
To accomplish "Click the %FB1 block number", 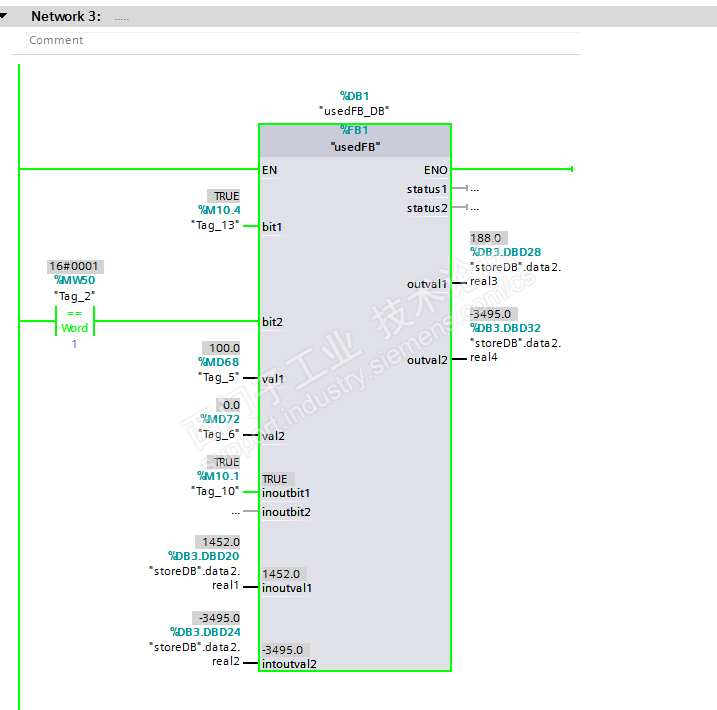I will pos(354,130).
